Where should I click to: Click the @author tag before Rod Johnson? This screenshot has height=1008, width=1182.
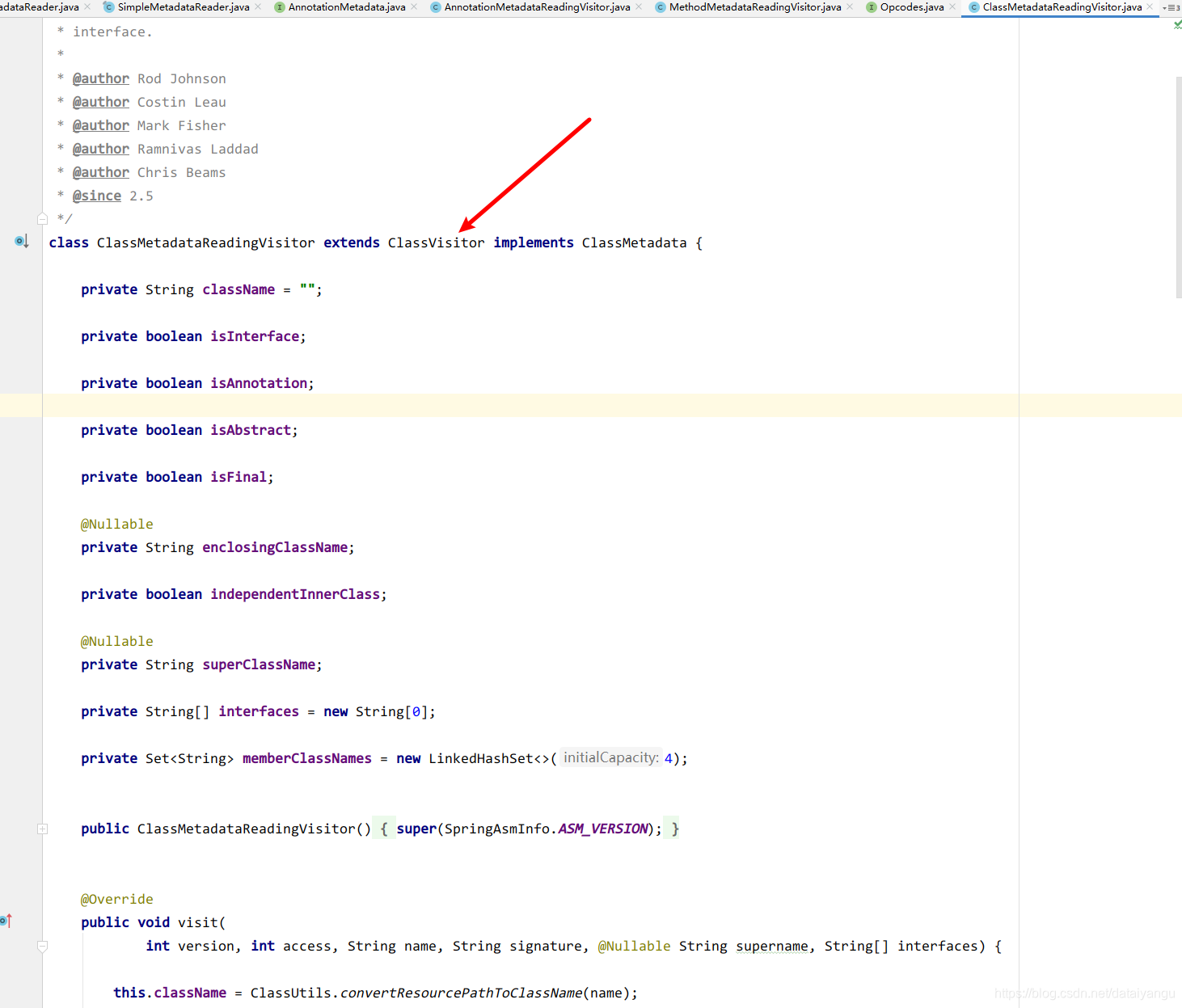click(101, 78)
